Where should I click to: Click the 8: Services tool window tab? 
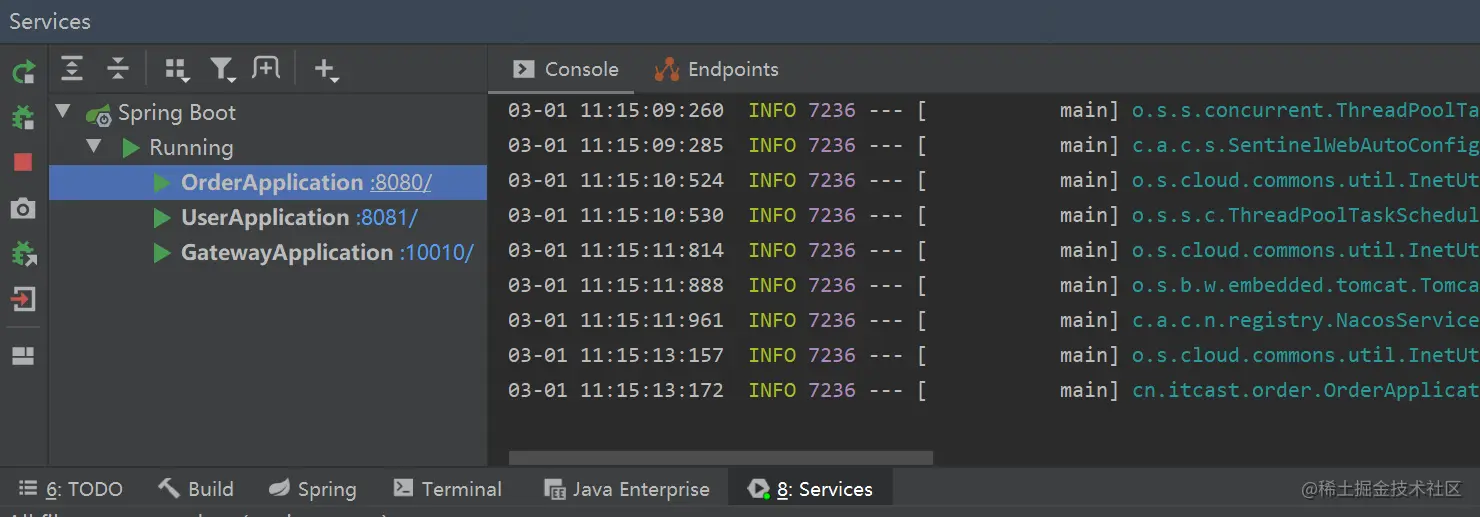[810, 489]
